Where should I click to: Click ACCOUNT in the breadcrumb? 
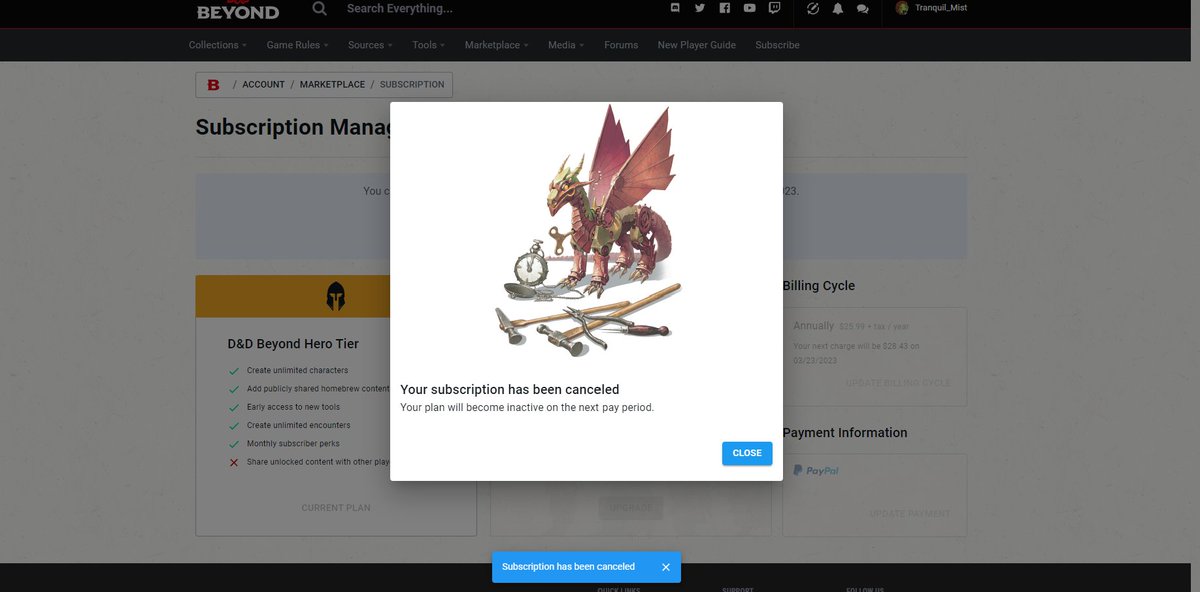point(264,85)
